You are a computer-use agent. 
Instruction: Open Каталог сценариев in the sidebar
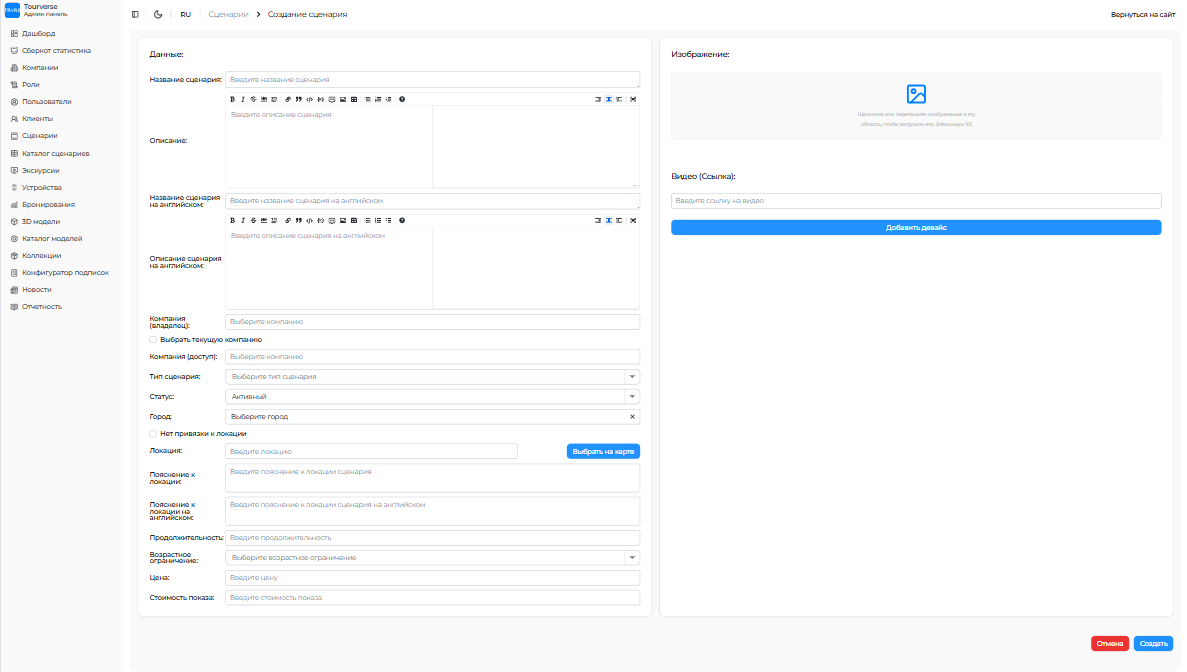55,153
